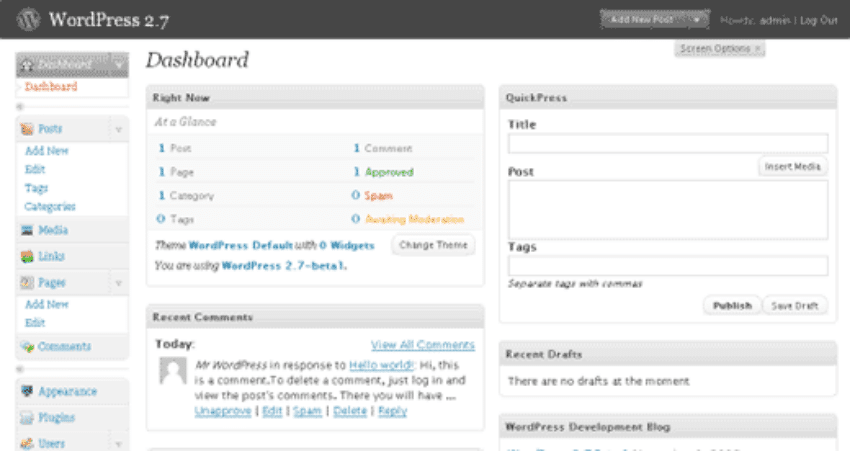Click the Insert Media button
Viewport: 850px width, 451px height.
[793, 167]
